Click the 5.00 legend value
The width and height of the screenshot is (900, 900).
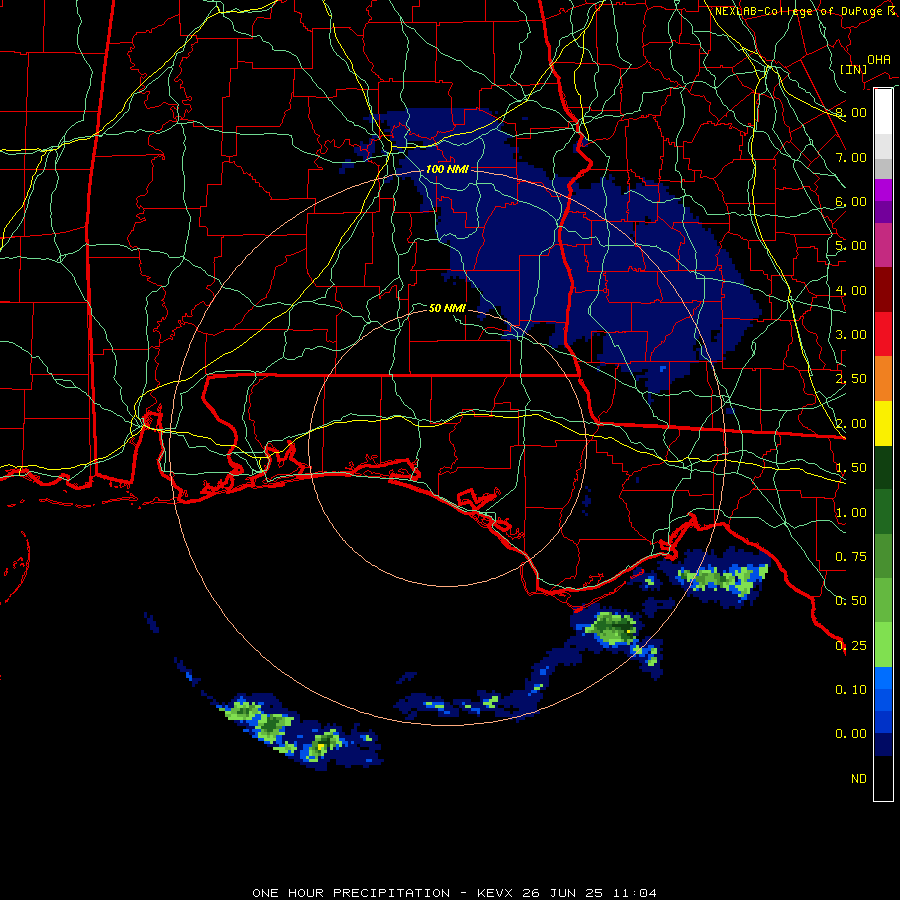pos(851,246)
